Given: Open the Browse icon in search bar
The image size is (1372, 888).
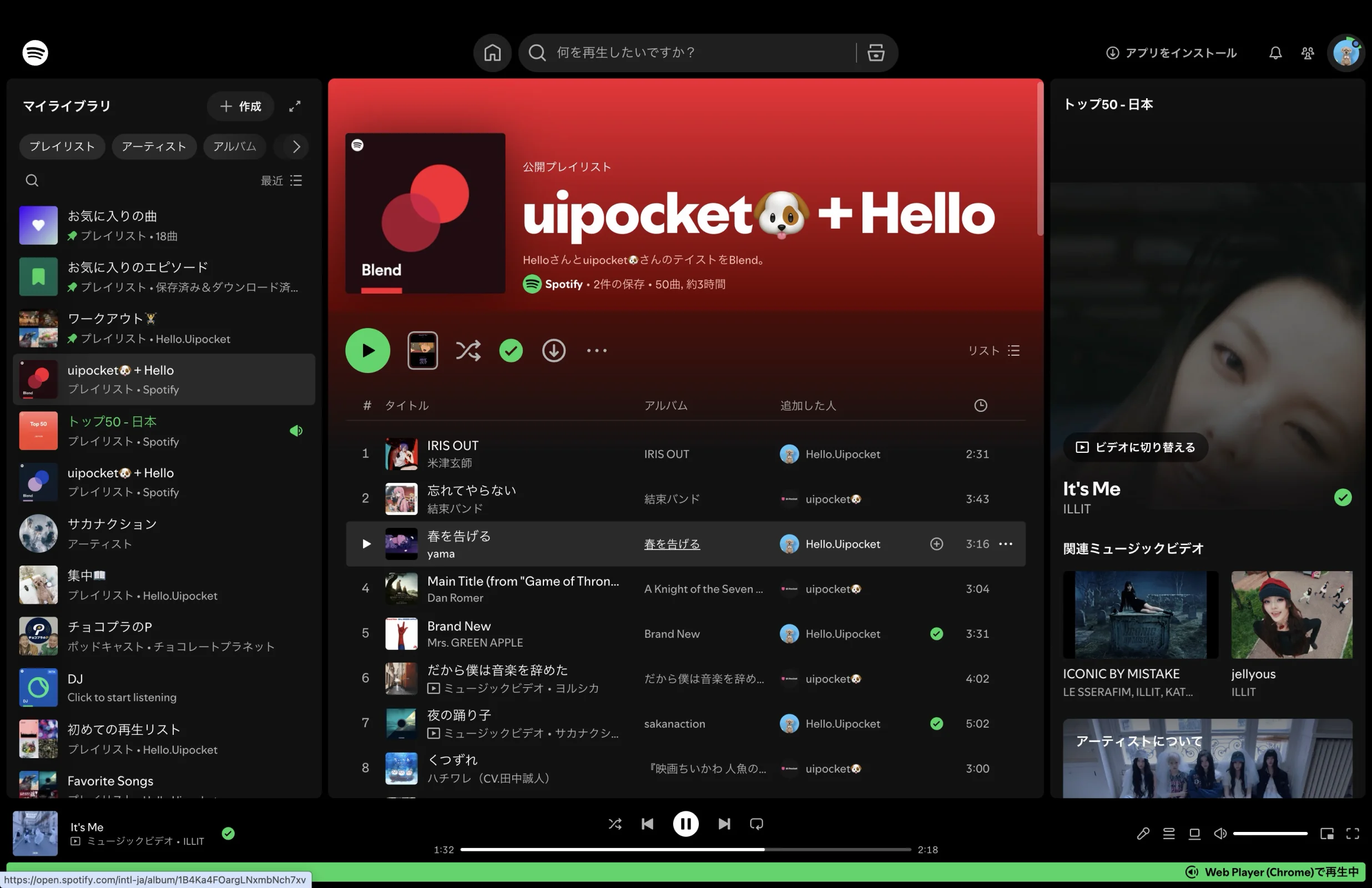Looking at the screenshot, I should [876, 53].
